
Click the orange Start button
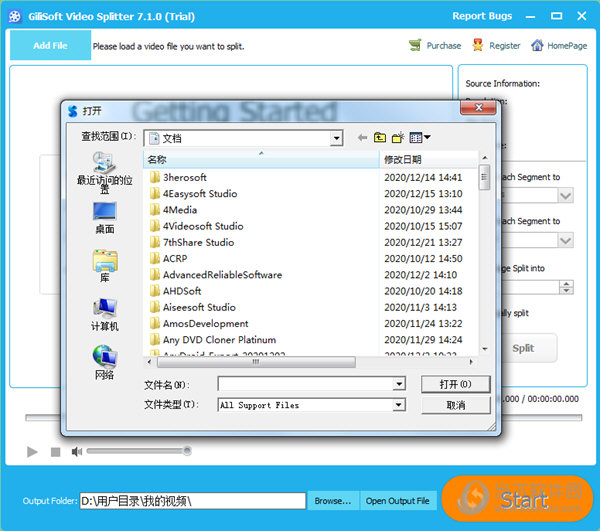517,498
